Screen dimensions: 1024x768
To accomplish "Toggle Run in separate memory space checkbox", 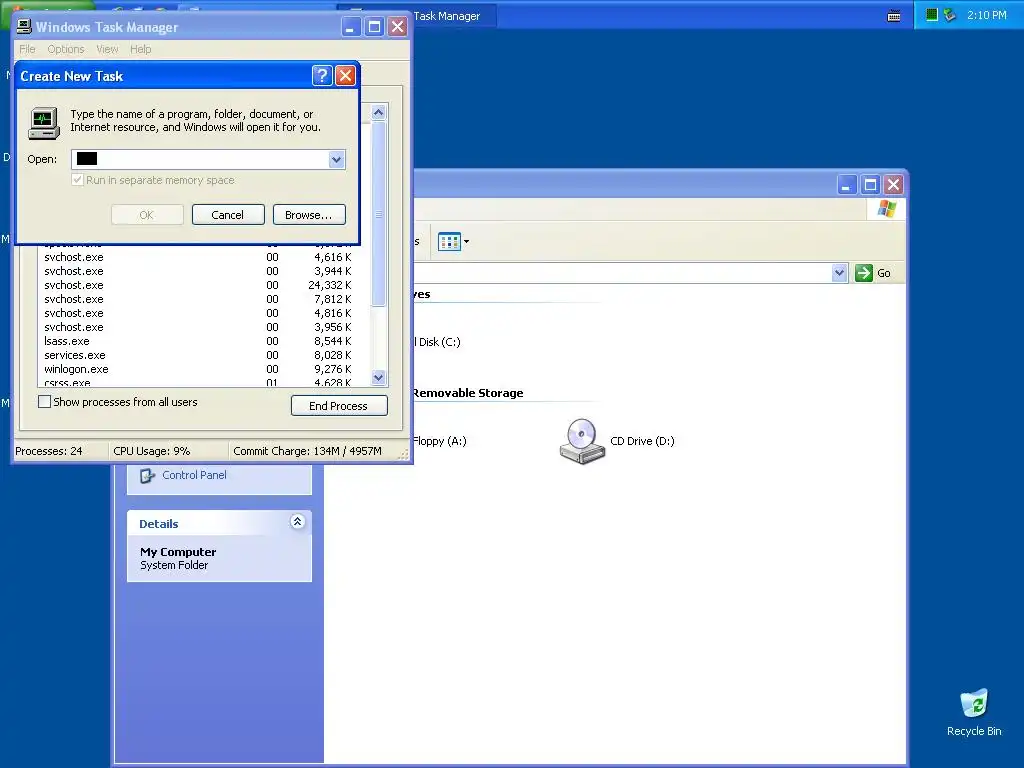I will point(78,180).
